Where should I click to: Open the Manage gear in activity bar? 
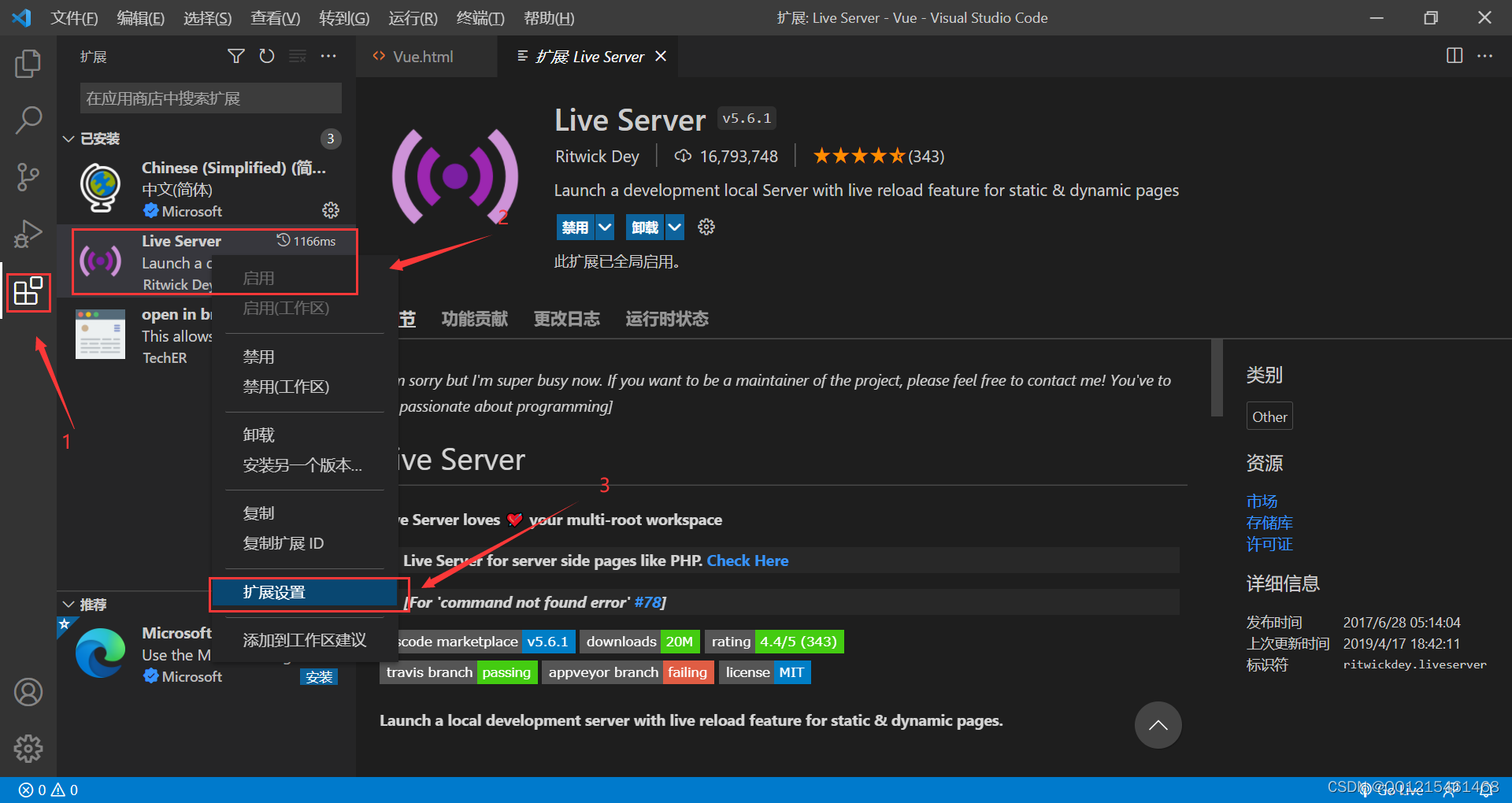[x=28, y=749]
